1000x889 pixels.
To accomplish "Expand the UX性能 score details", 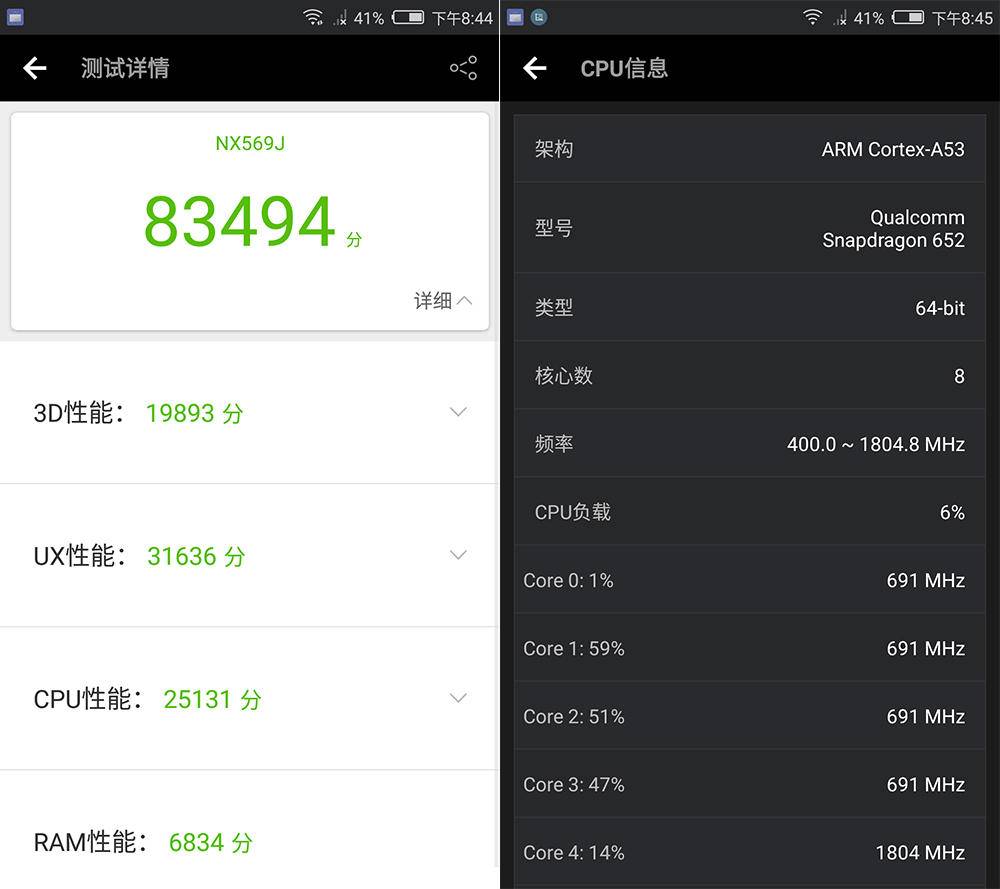I will [458, 555].
